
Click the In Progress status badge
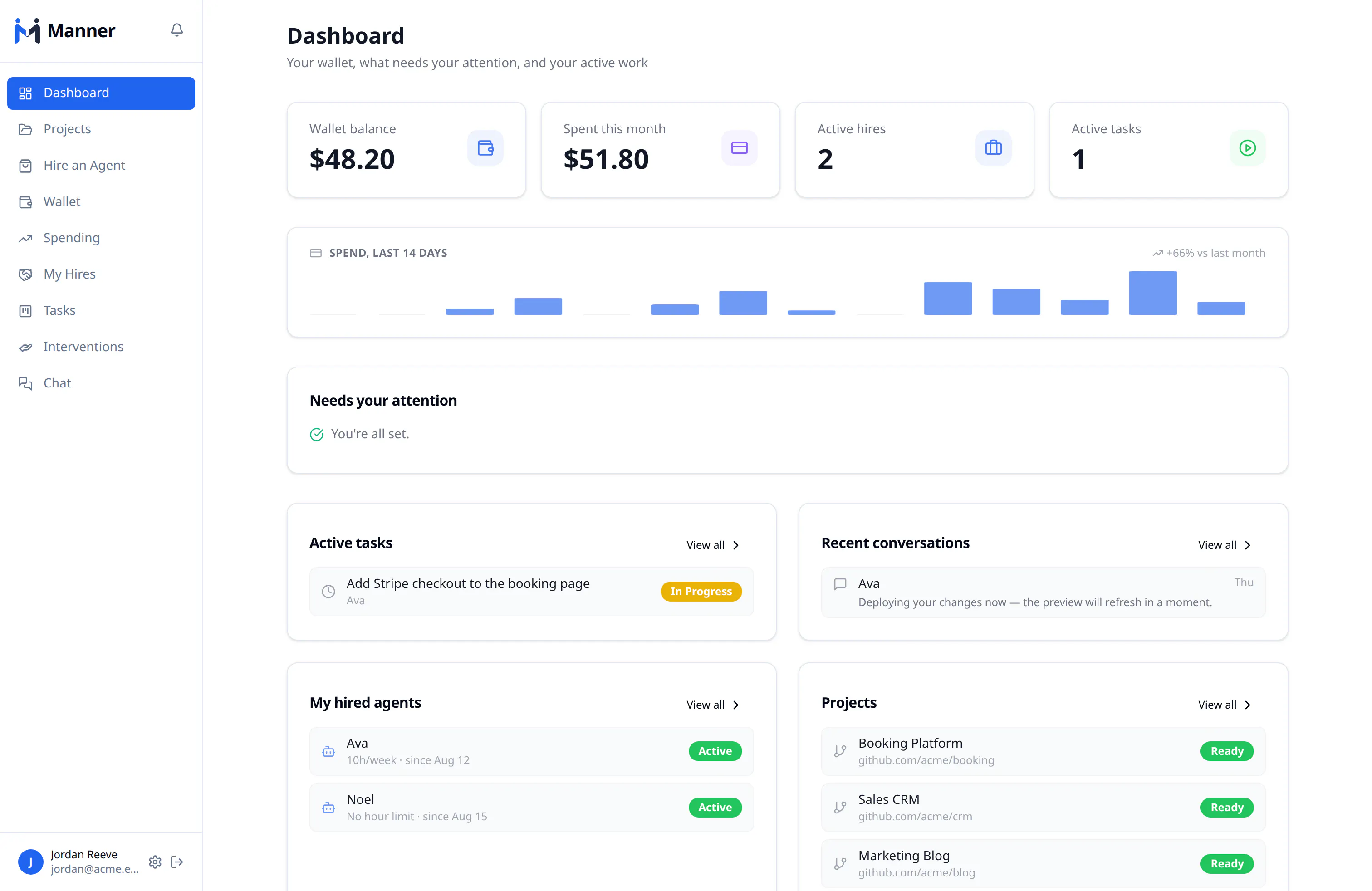(x=701, y=591)
